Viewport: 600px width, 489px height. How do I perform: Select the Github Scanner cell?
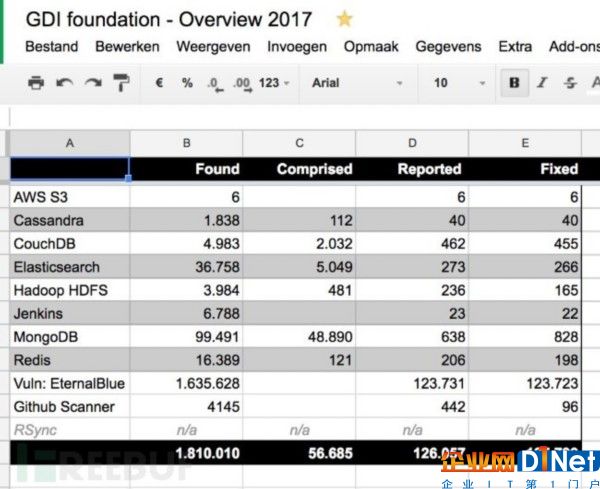(x=70, y=407)
